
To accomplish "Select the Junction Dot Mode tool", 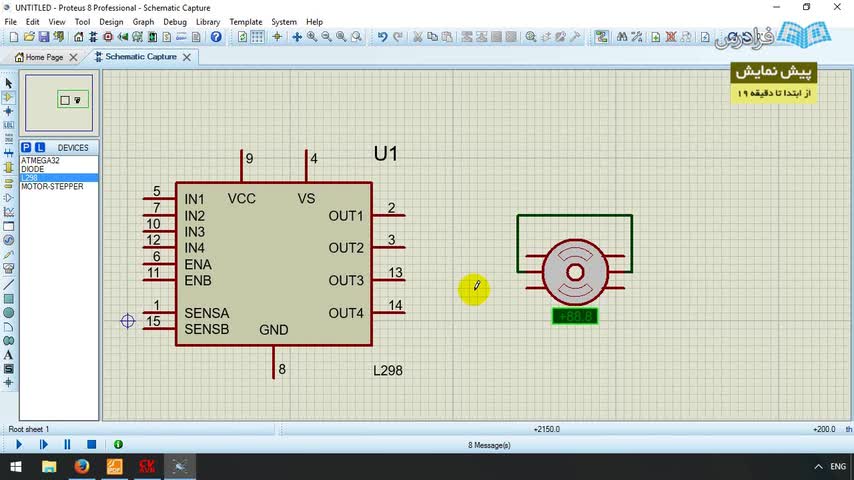I will pyautogui.click(x=8, y=111).
